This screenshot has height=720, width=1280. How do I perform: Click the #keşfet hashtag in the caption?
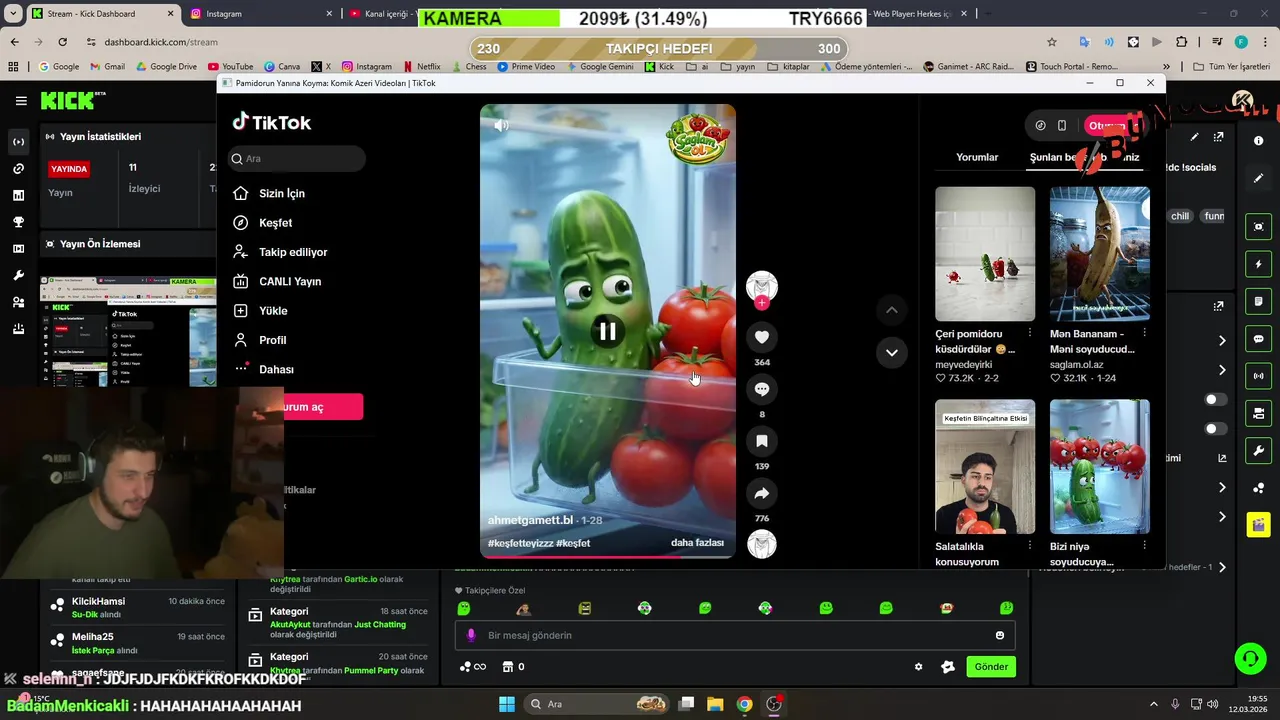click(x=573, y=543)
